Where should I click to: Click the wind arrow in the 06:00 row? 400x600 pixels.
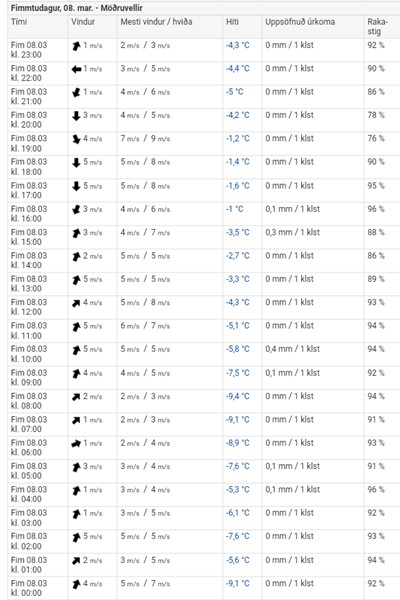pos(76,443)
